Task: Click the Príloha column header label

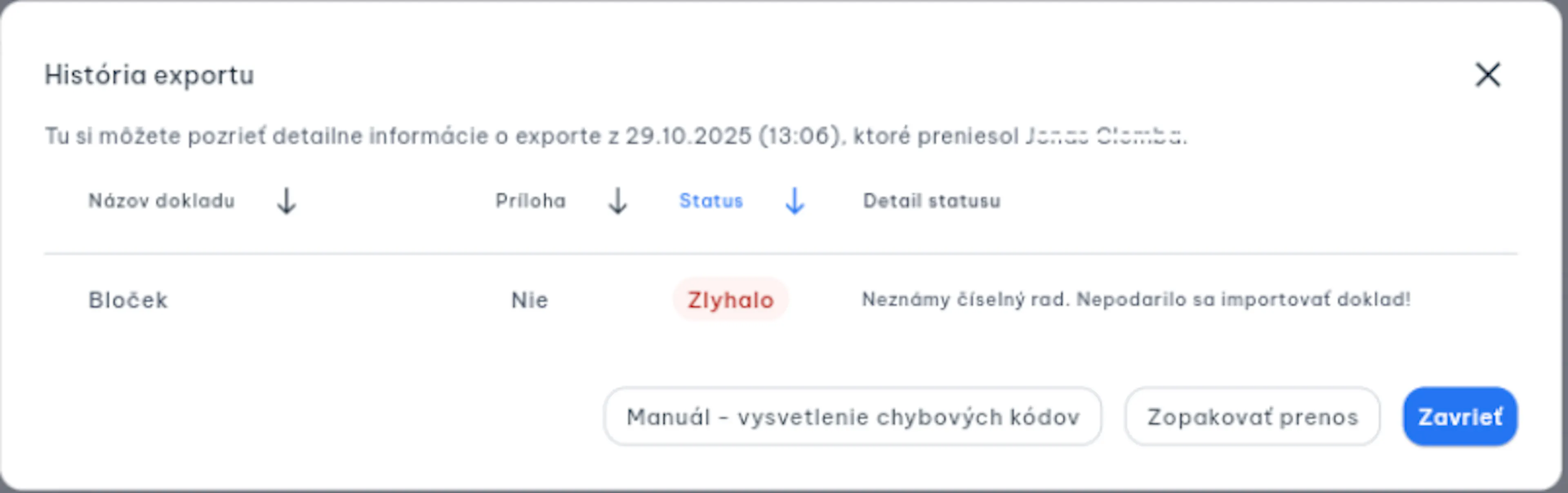Action: (x=530, y=201)
